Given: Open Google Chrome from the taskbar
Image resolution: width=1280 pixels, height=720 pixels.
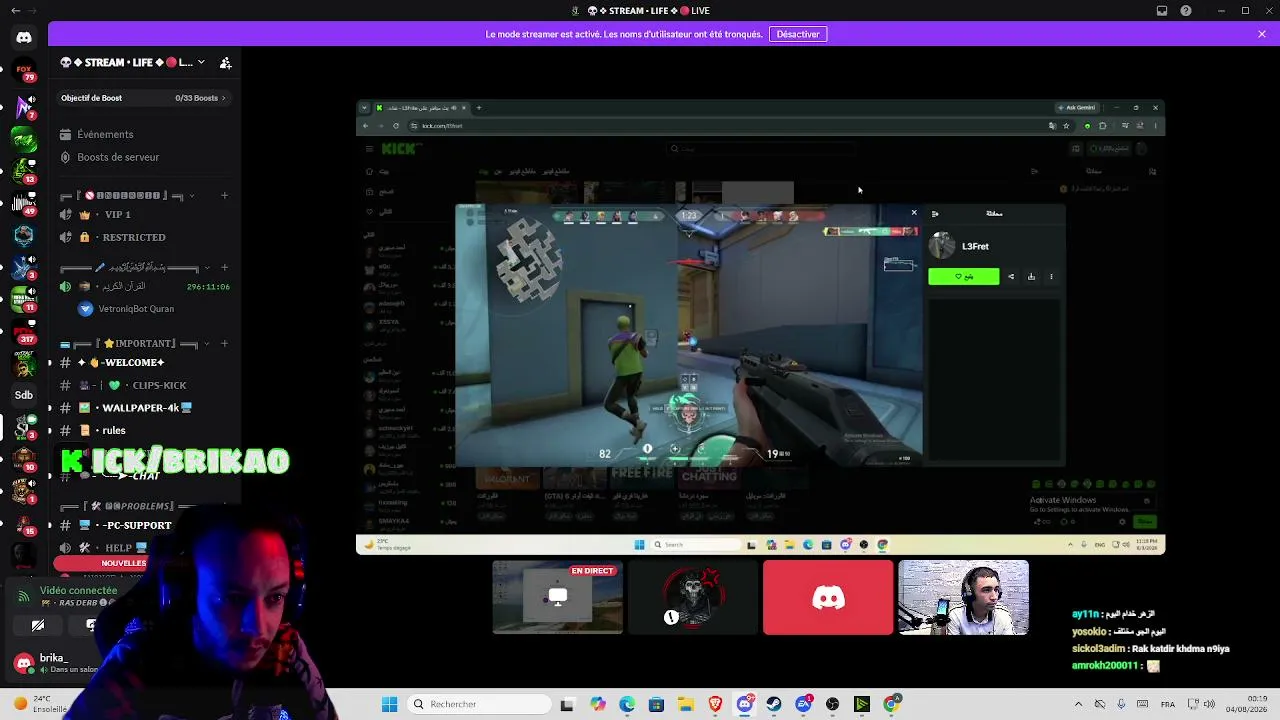Looking at the screenshot, I should pos(892,704).
